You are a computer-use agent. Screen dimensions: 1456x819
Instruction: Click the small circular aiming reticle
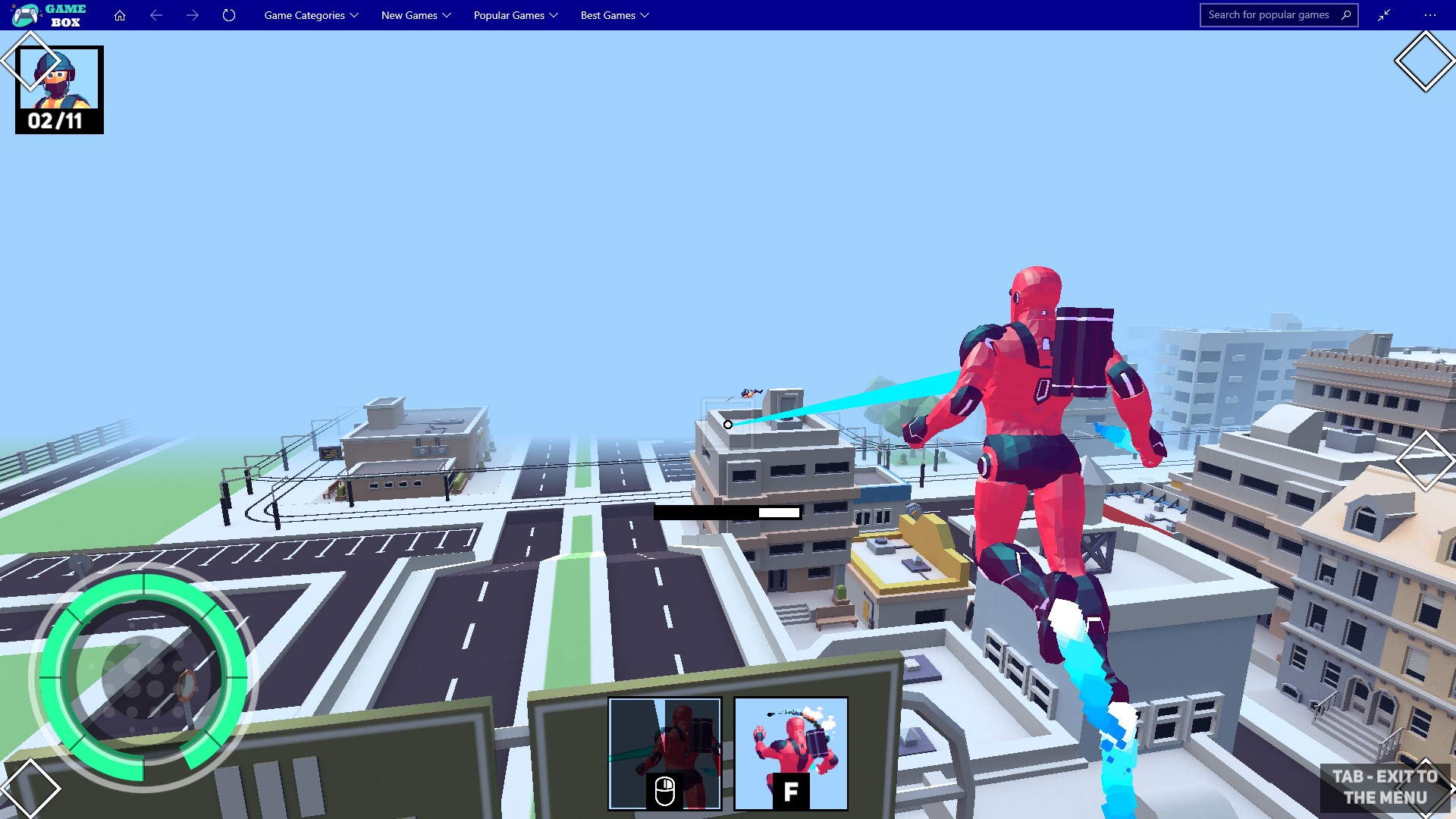tap(728, 425)
